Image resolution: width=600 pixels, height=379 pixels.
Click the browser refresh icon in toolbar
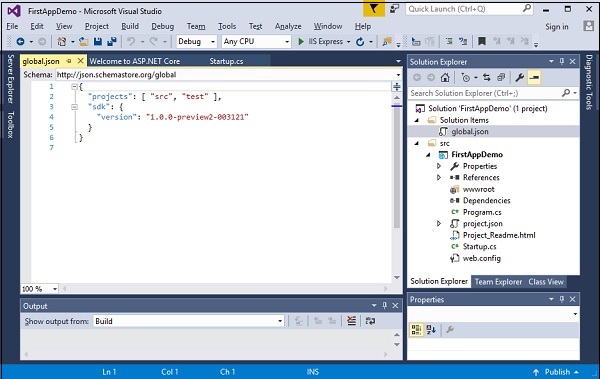[360, 41]
